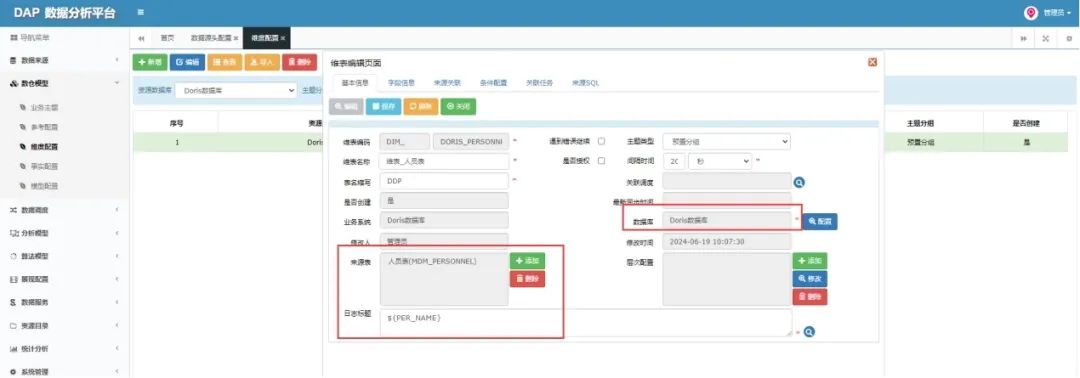Click the orange 导入 button
This screenshot has width=1080, height=378.
point(262,62)
